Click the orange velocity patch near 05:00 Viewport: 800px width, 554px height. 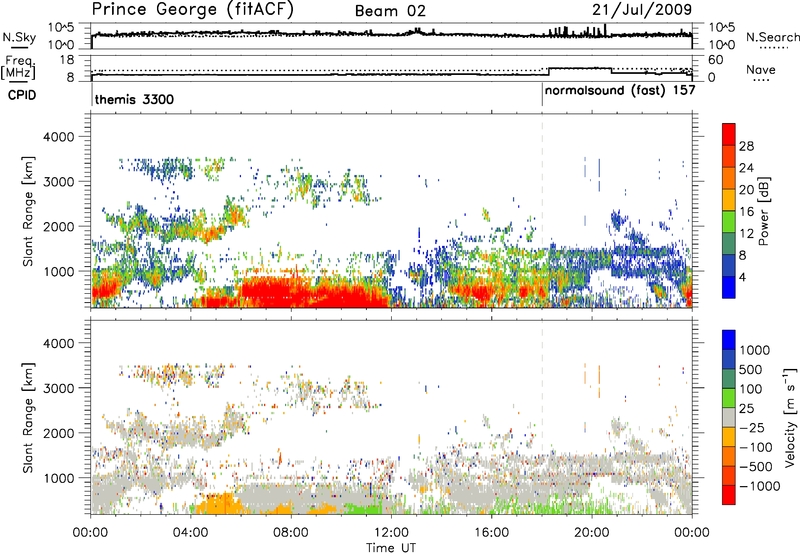(x=217, y=502)
